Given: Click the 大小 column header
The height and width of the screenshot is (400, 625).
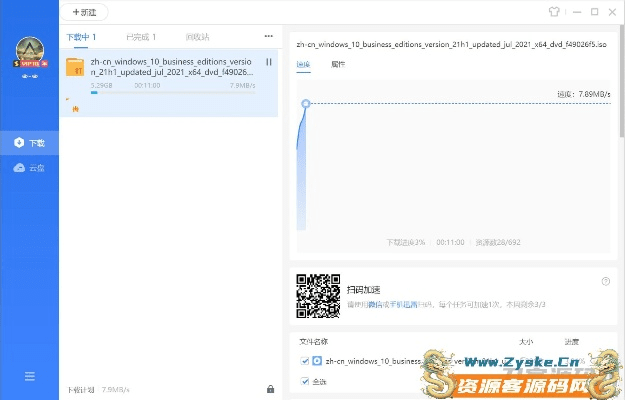Looking at the screenshot, I should [526, 342].
